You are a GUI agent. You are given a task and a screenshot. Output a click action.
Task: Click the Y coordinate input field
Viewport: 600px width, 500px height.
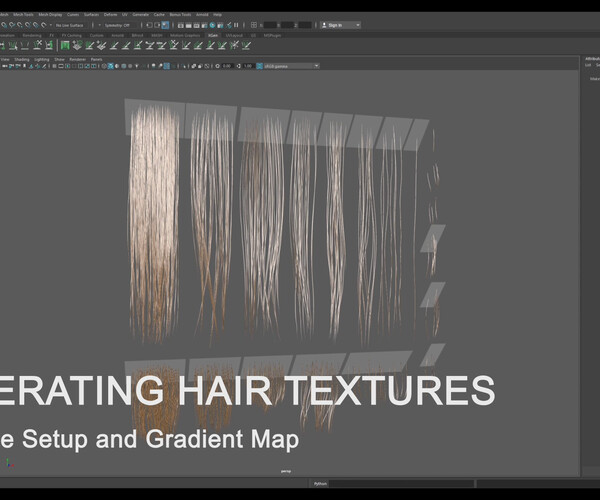click(287, 25)
